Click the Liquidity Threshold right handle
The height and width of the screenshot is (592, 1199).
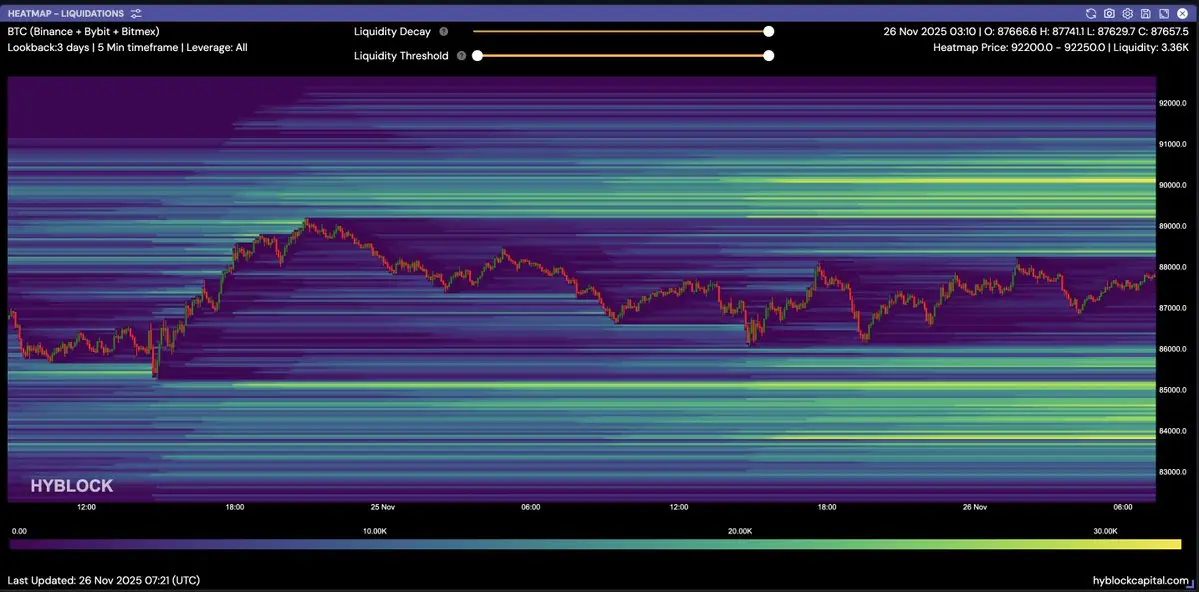click(x=768, y=55)
